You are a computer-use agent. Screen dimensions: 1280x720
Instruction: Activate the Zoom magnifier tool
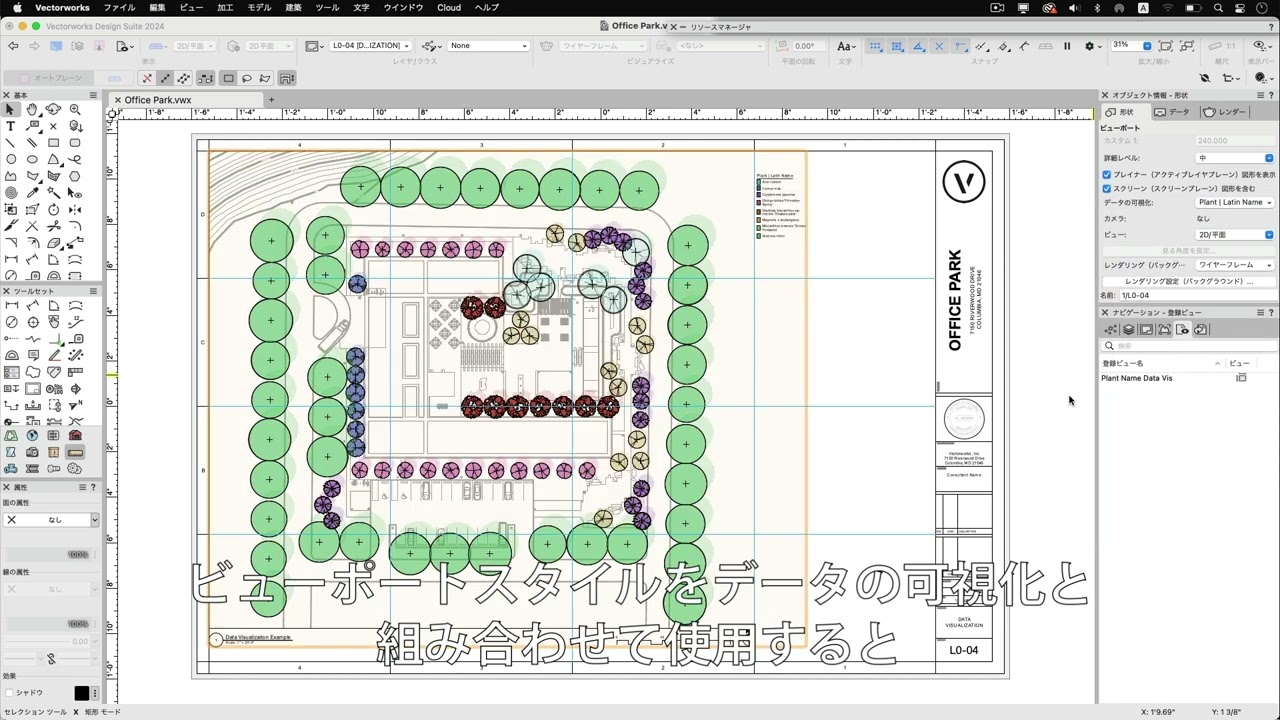[75, 110]
